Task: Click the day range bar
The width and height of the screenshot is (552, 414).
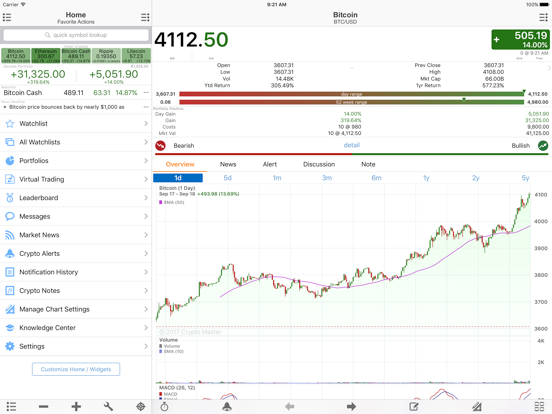Action: (352, 94)
